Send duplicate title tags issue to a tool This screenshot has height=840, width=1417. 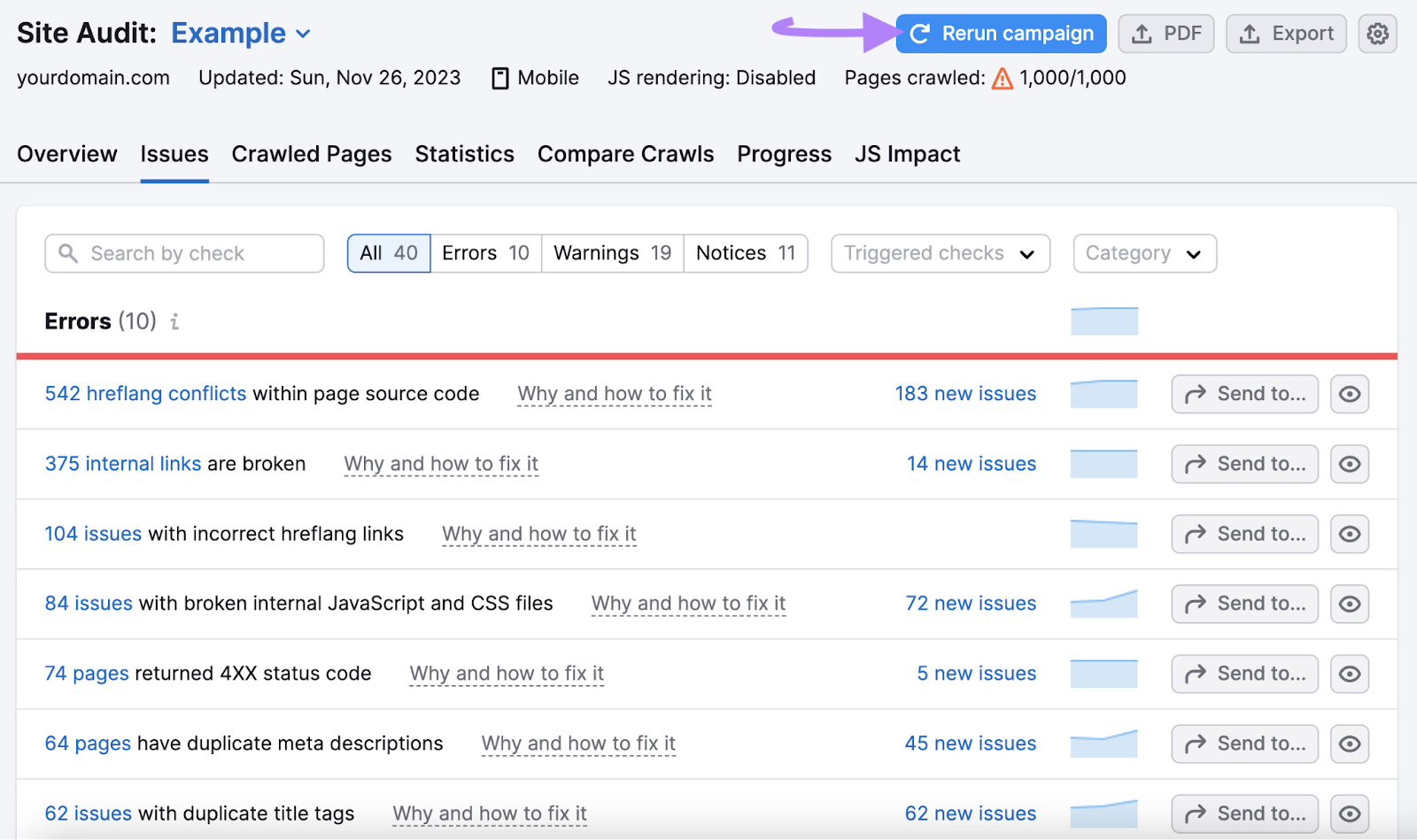click(x=1244, y=813)
